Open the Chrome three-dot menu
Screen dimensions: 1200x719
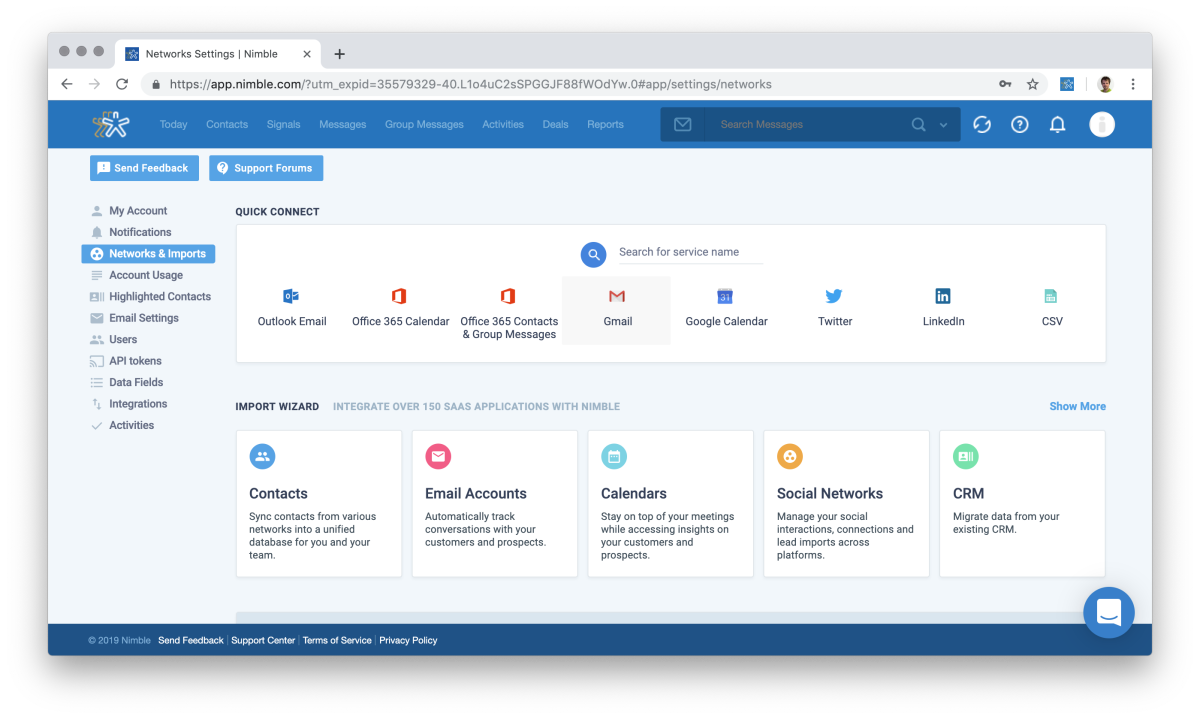coord(1133,84)
